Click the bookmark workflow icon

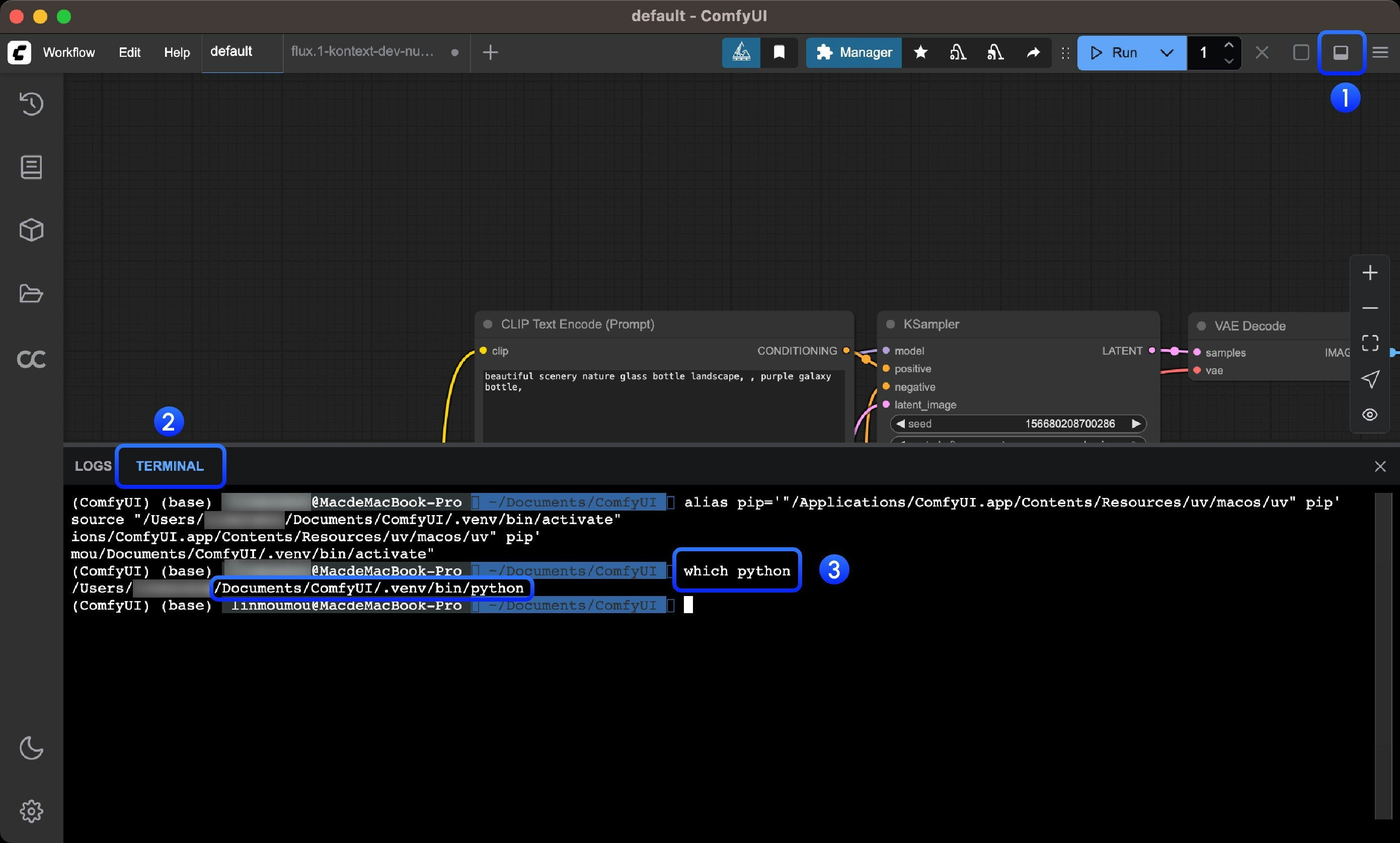tap(779, 52)
